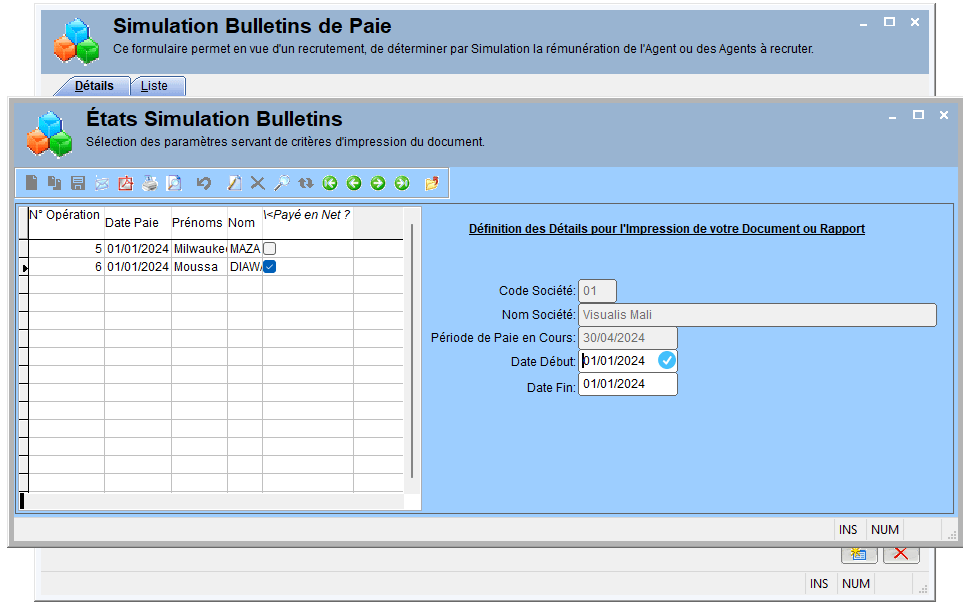963x604 pixels.
Task: Click the grid's vertical scrollbar
Action: point(412,351)
